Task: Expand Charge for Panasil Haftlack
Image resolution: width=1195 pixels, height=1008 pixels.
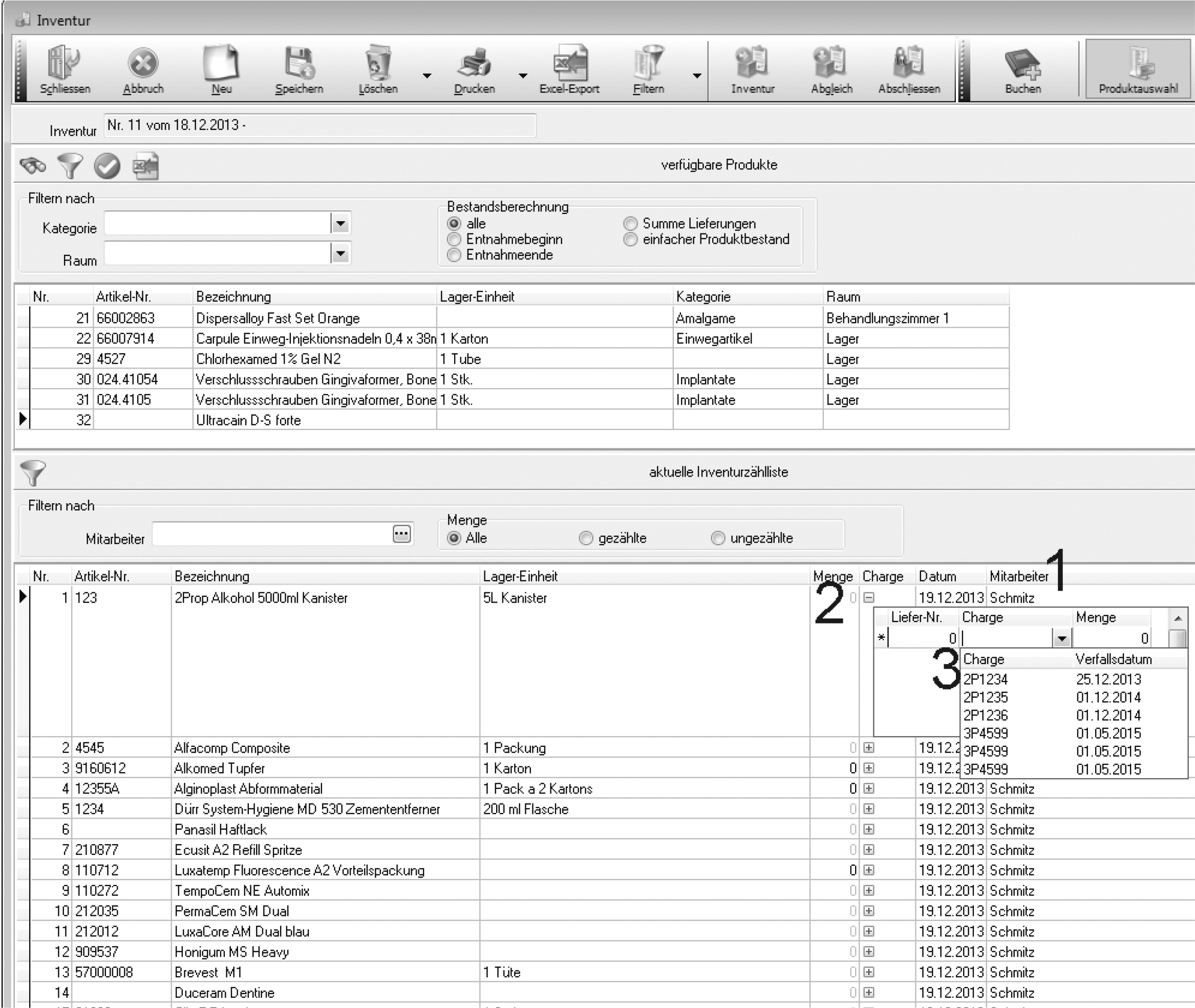Action: 869,829
